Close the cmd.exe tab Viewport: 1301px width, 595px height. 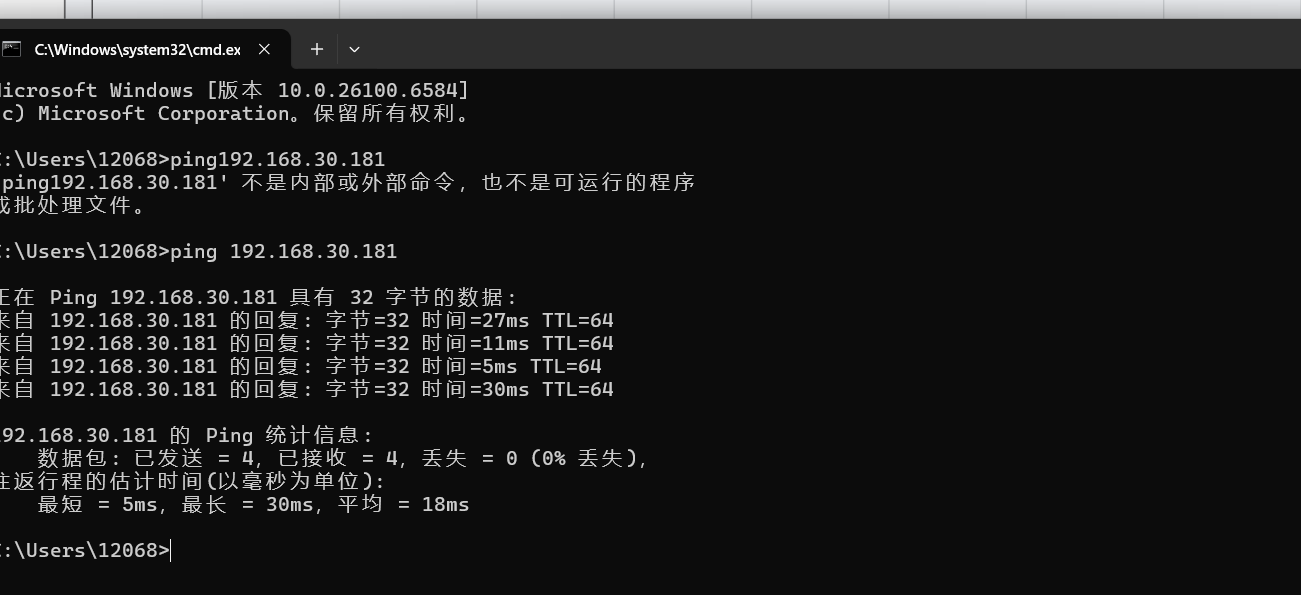(265, 49)
